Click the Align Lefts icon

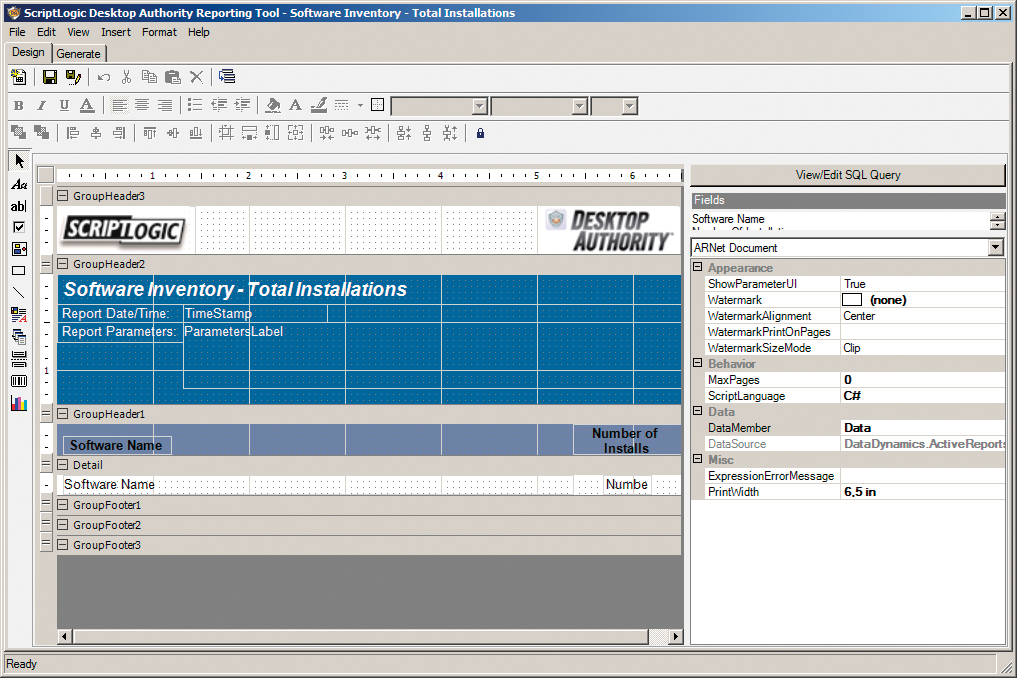pos(73,133)
